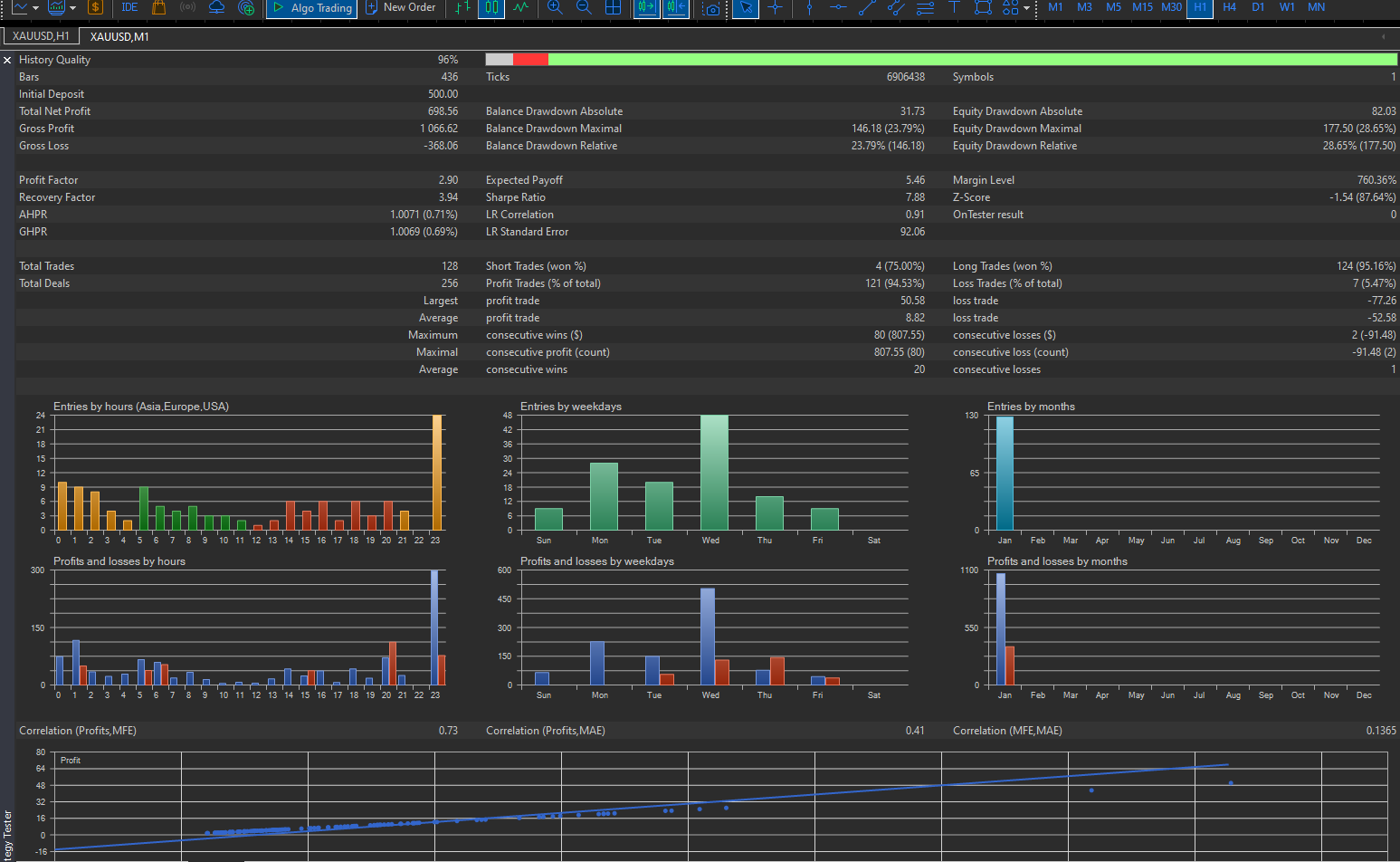Click the New Order button

pos(400,7)
